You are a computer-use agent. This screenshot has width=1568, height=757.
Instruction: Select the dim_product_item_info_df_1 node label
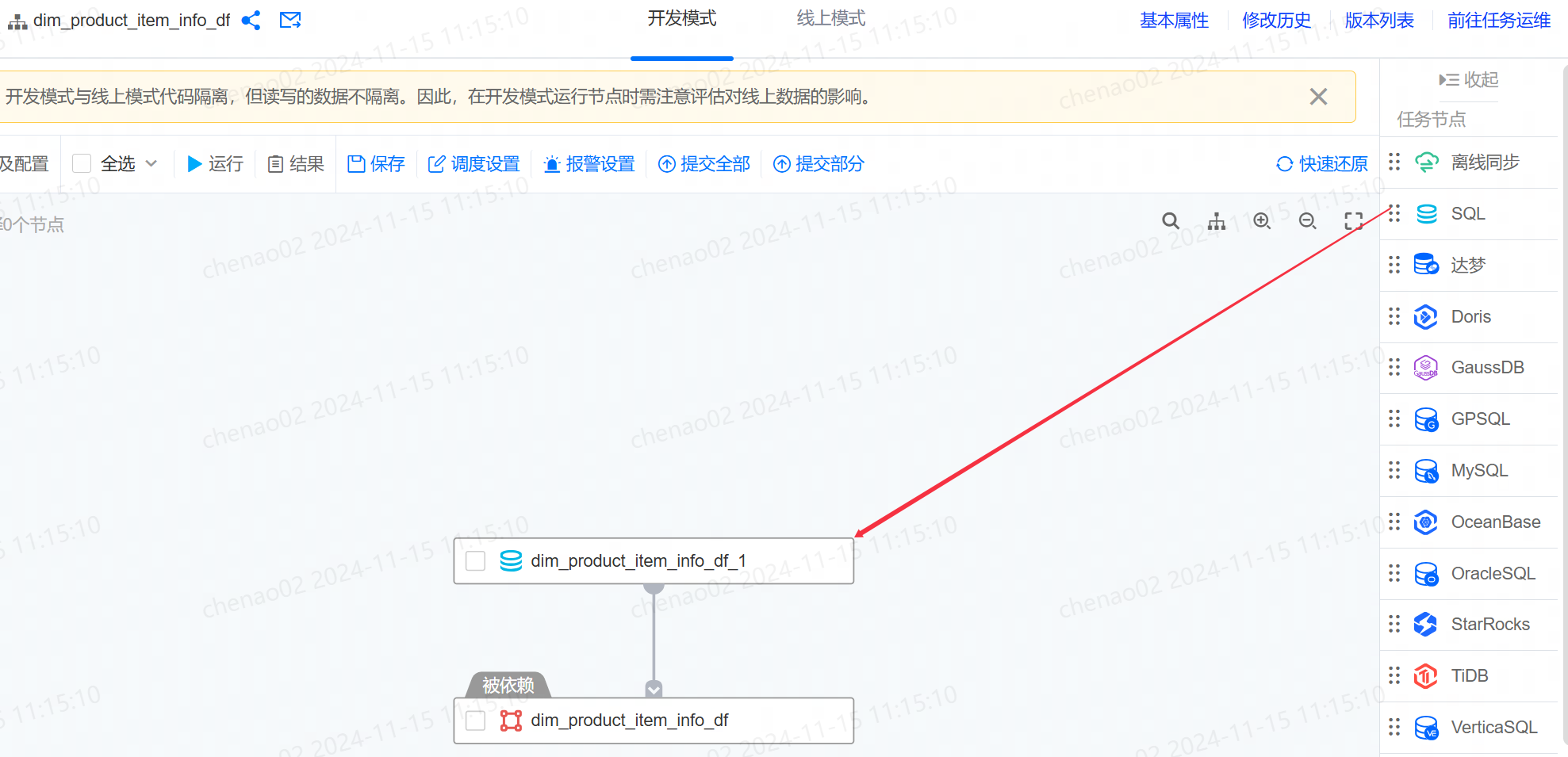638,561
